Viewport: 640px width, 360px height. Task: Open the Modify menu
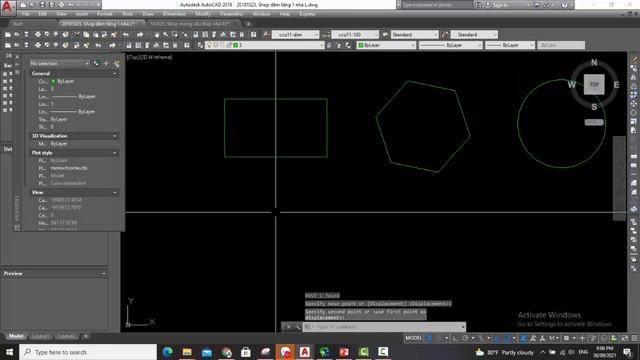pyautogui.click(x=203, y=14)
